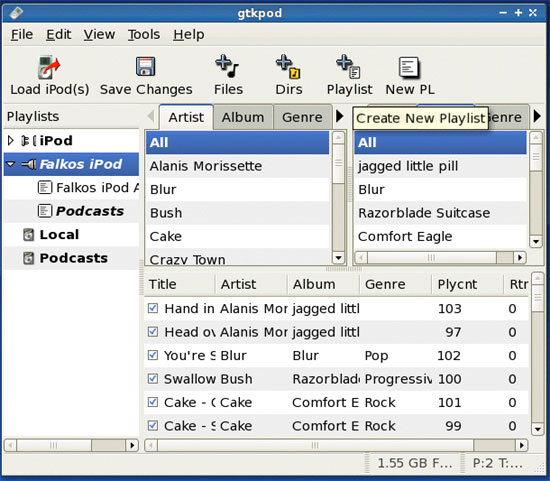The height and width of the screenshot is (481, 550).
Task: Click the Load iPod(s) toolbar icon
Action: click(49, 67)
